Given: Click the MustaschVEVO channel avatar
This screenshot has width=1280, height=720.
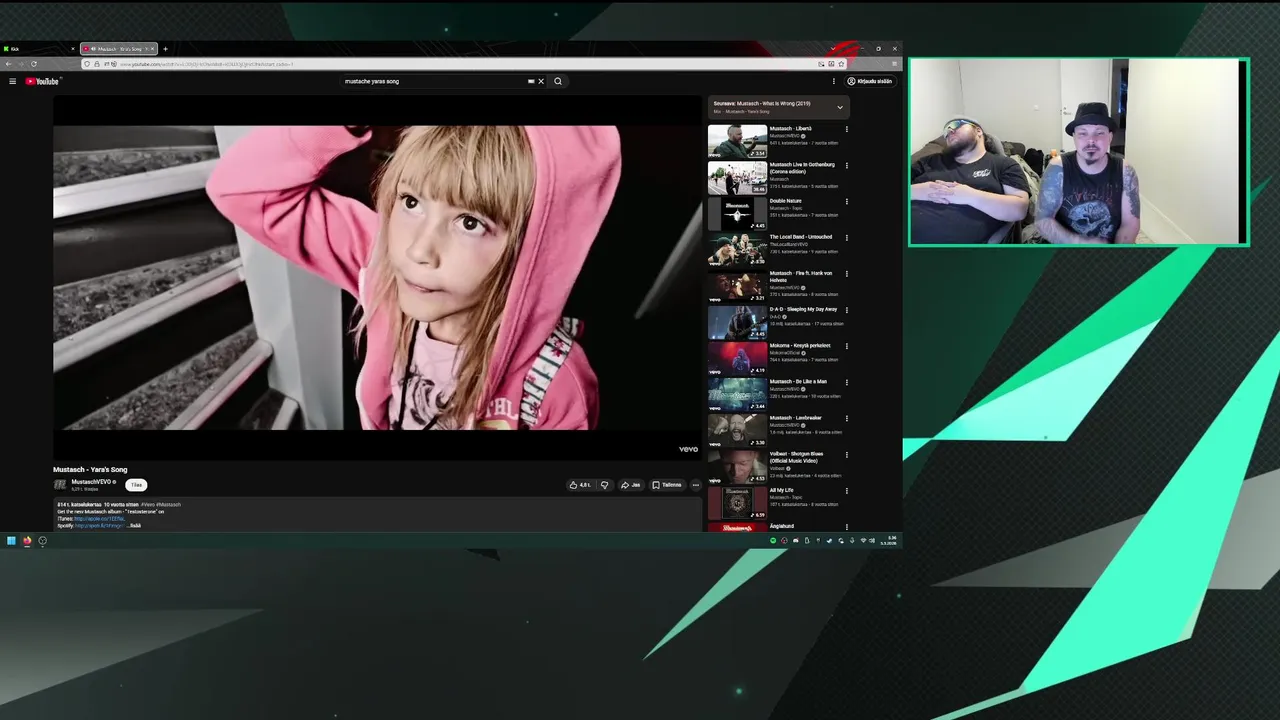Looking at the screenshot, I should click(60, 485).
